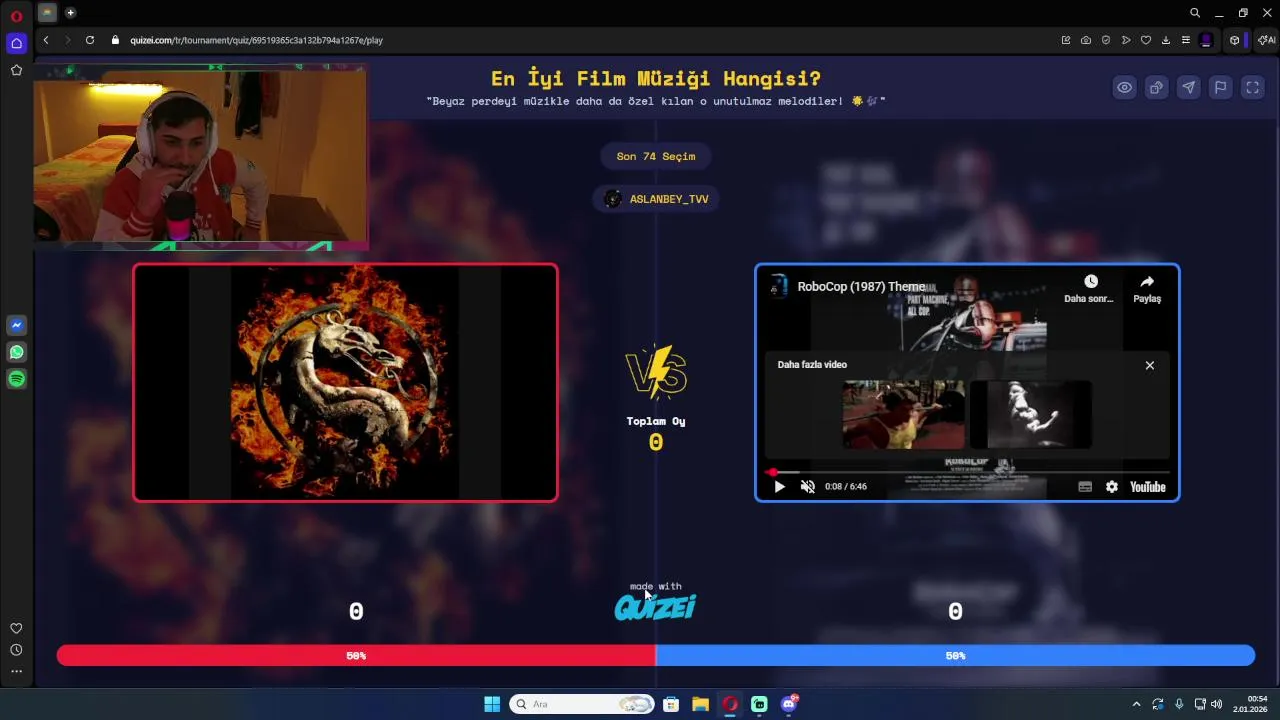Open easy setup sliders icon
This screenshot has width=1280, height=720.
(x=1186, y=40)
